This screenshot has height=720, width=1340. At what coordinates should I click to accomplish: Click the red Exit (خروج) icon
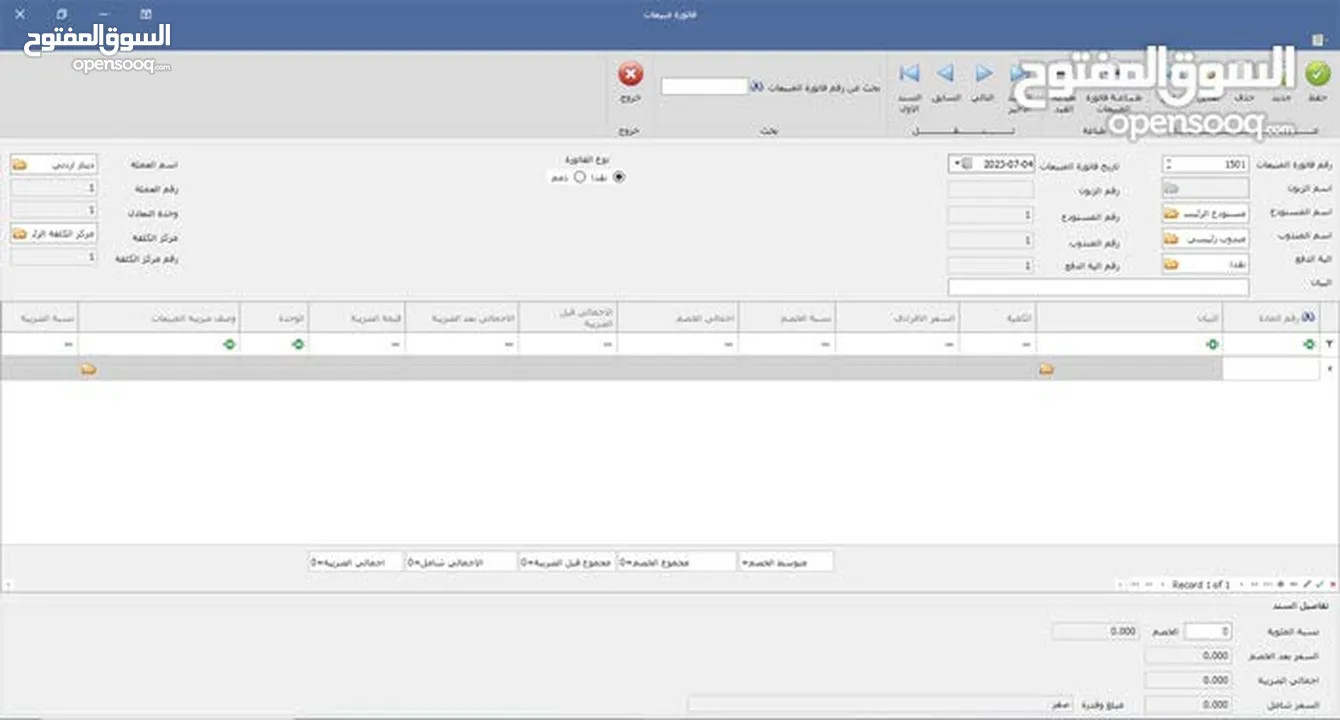coord(630,75)
